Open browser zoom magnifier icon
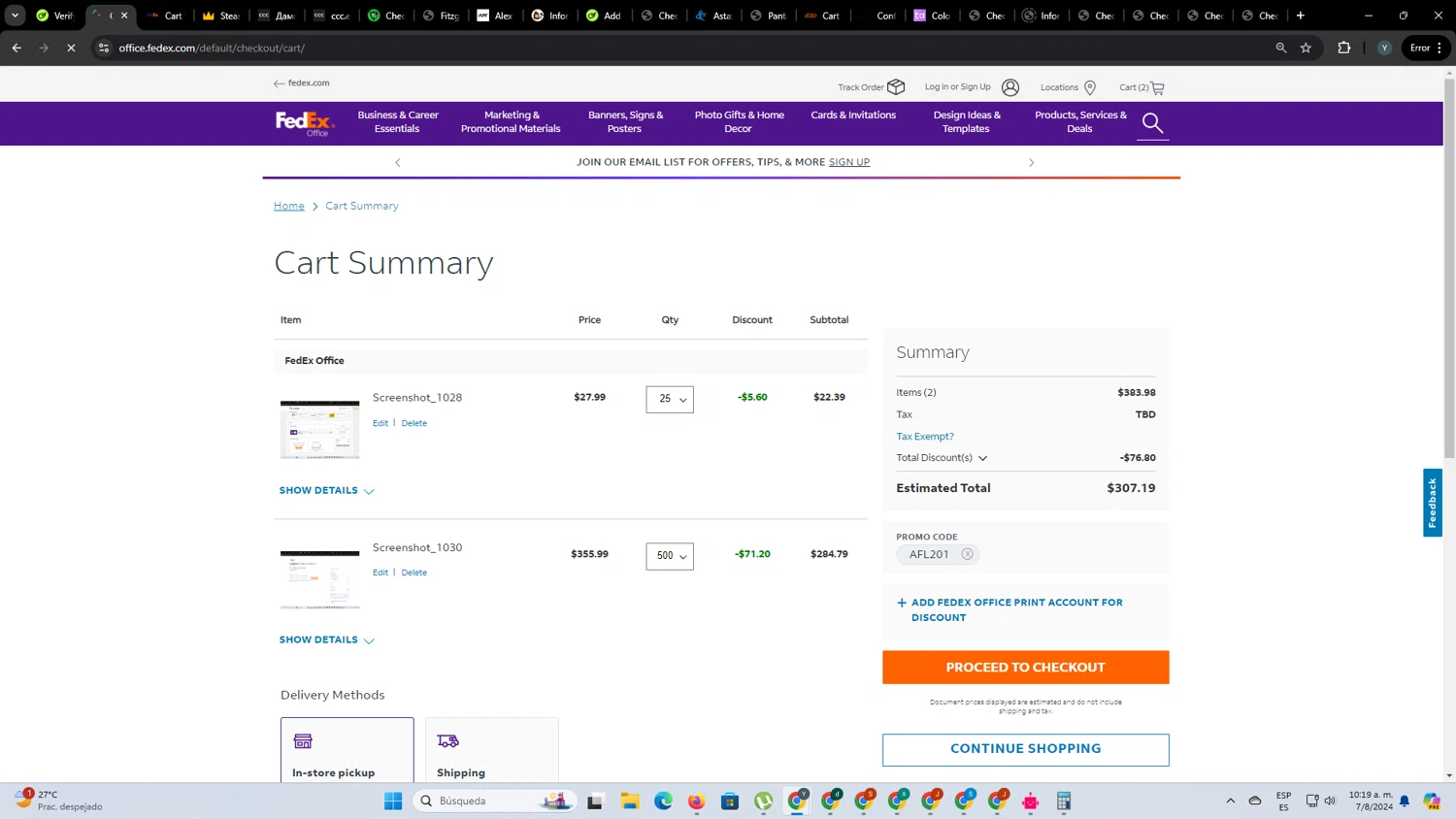 pos(1281,48)
